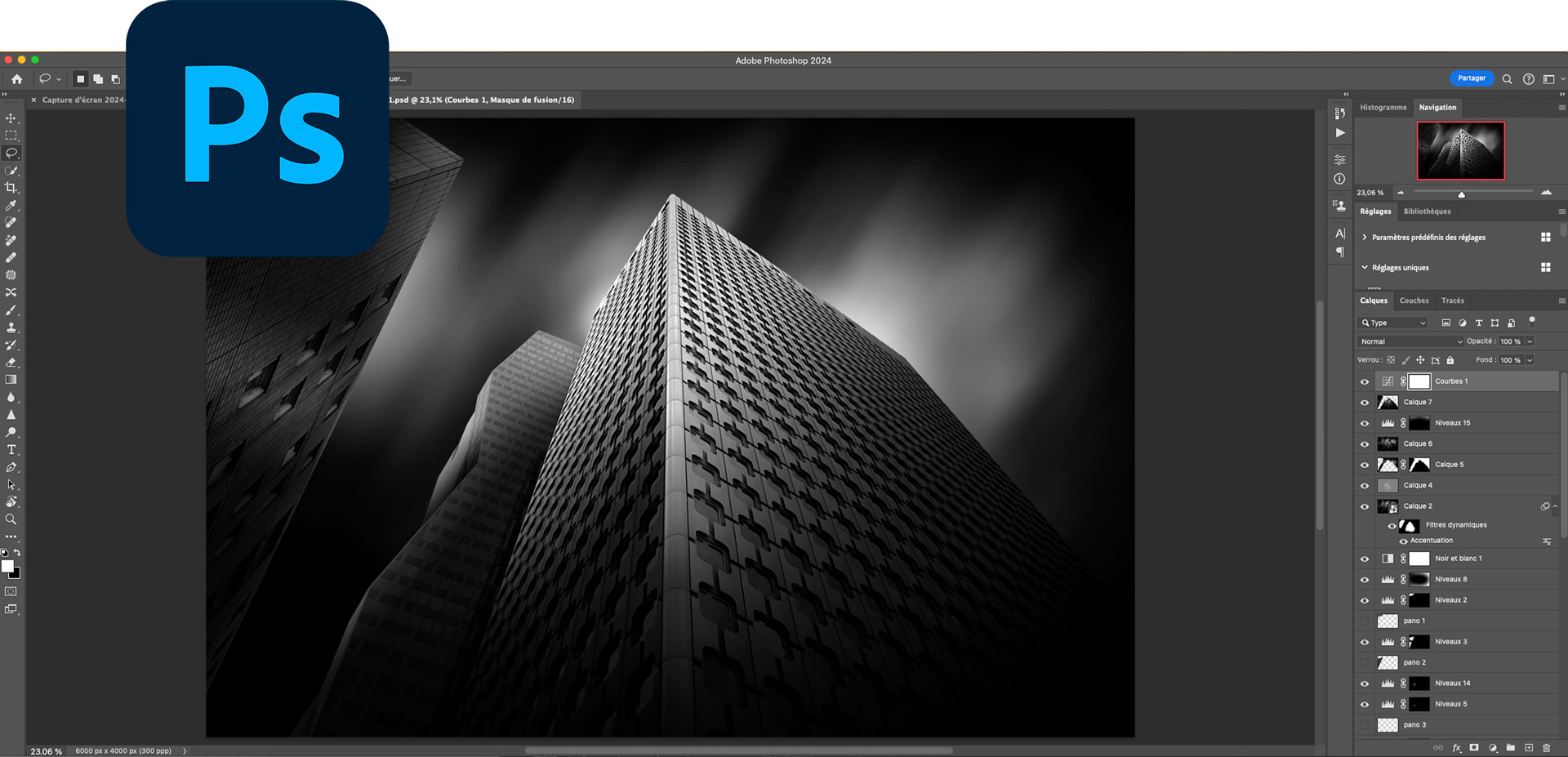This screenshot has width=1568, height=757.
Task: Click the Gradient tool
Action: click(11, 380)
